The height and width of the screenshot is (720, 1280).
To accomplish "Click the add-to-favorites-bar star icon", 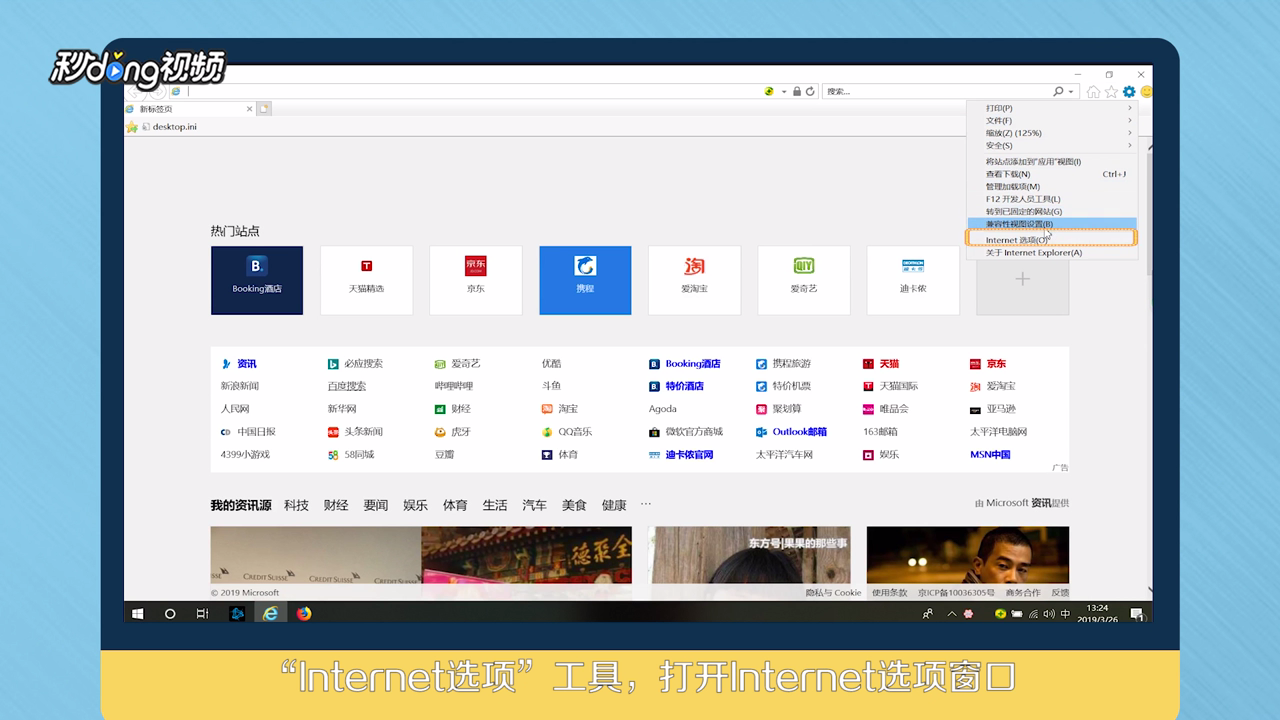I will [x=131, y=127].
